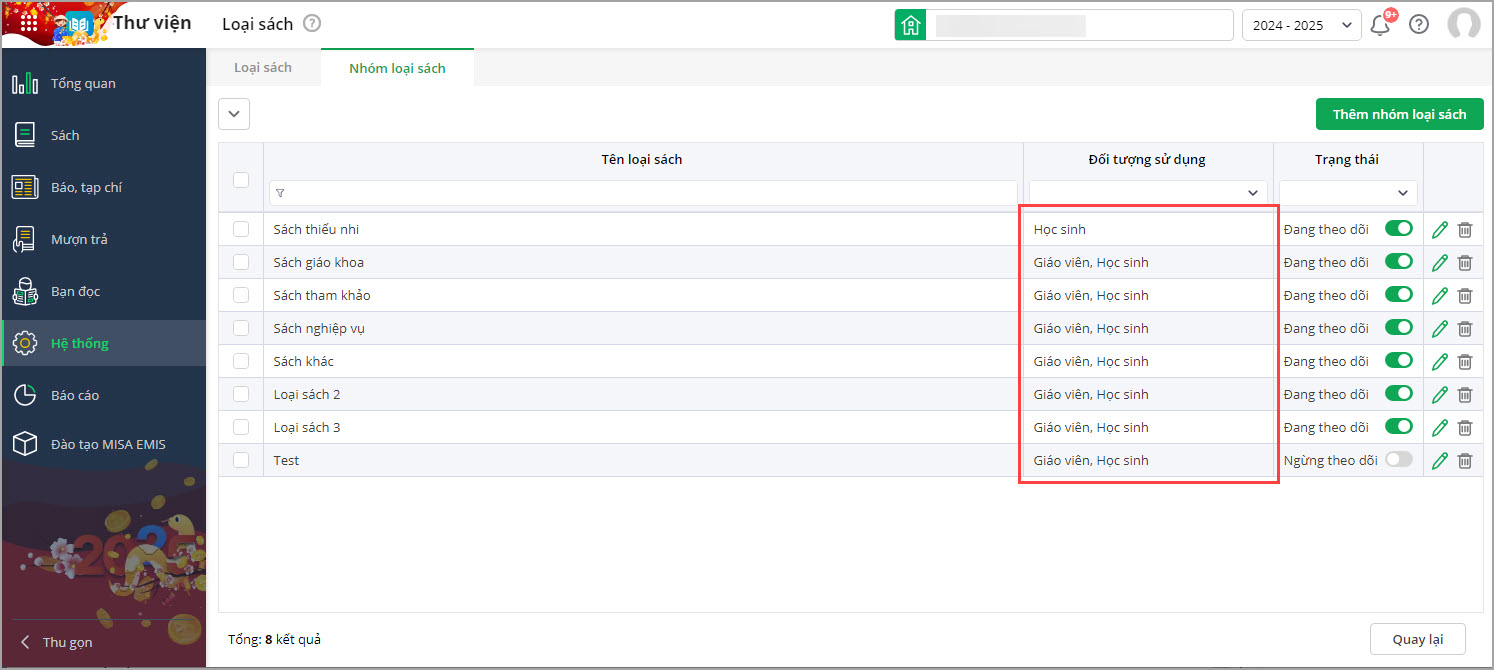
Task: Check the Sách tham khảo row checkbox
Action: [241, 295]
